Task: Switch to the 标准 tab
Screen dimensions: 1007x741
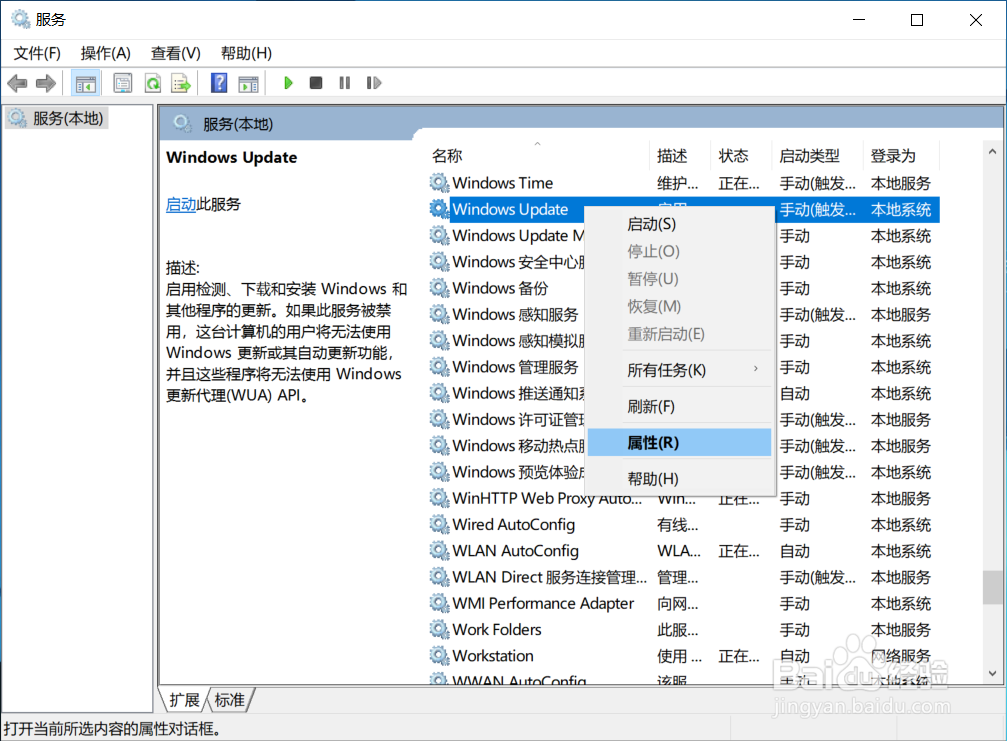Action: (x=229, y=700)
